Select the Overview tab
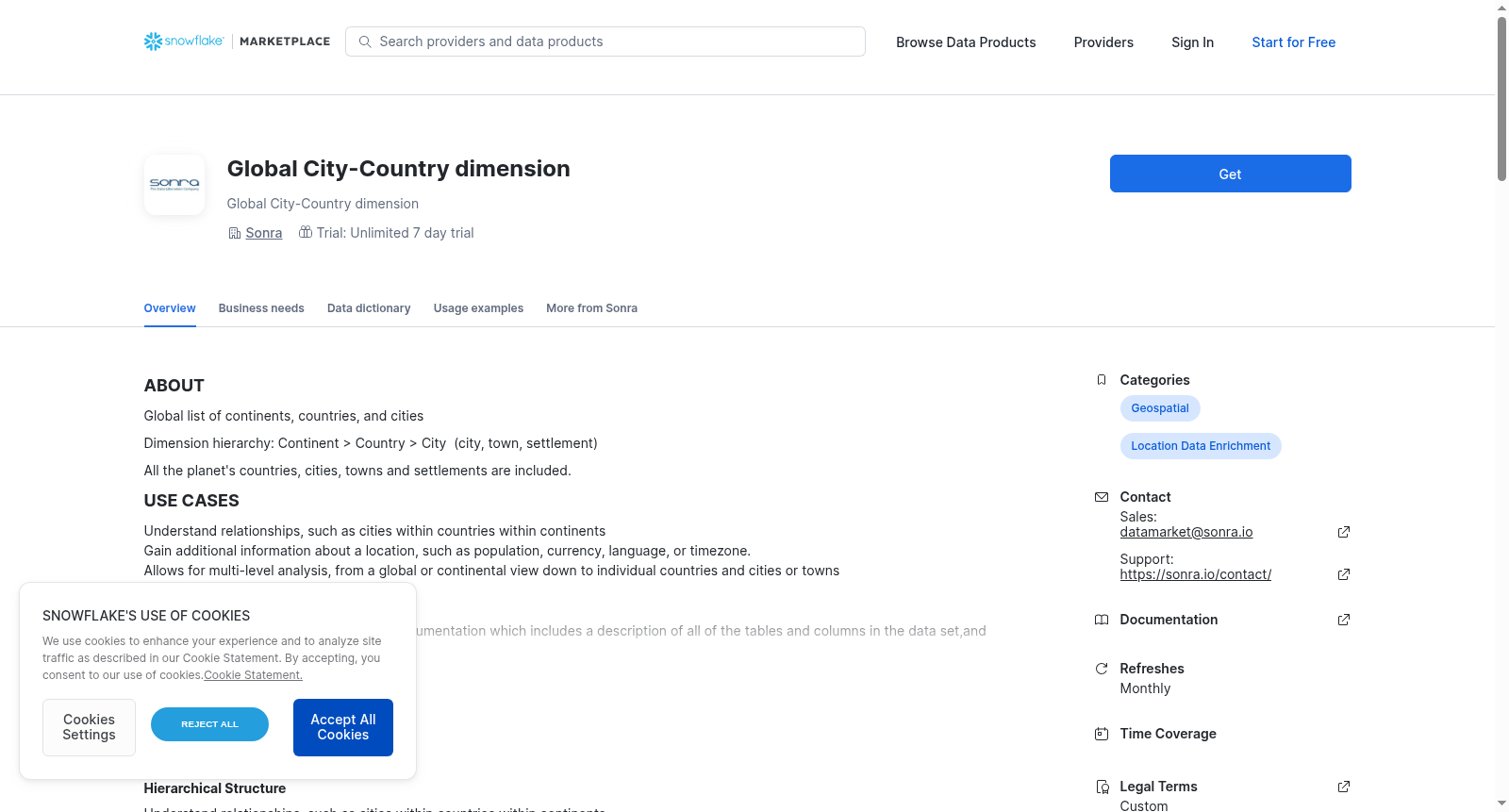The height and width of the screenshot is (812, 1509). 170,308
